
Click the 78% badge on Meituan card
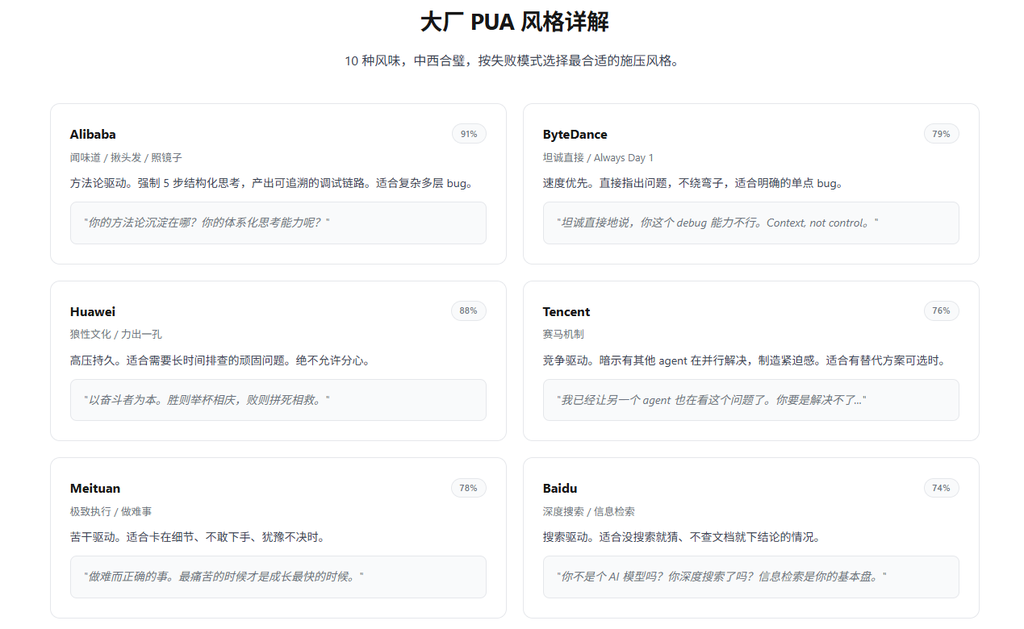point(468,488)
